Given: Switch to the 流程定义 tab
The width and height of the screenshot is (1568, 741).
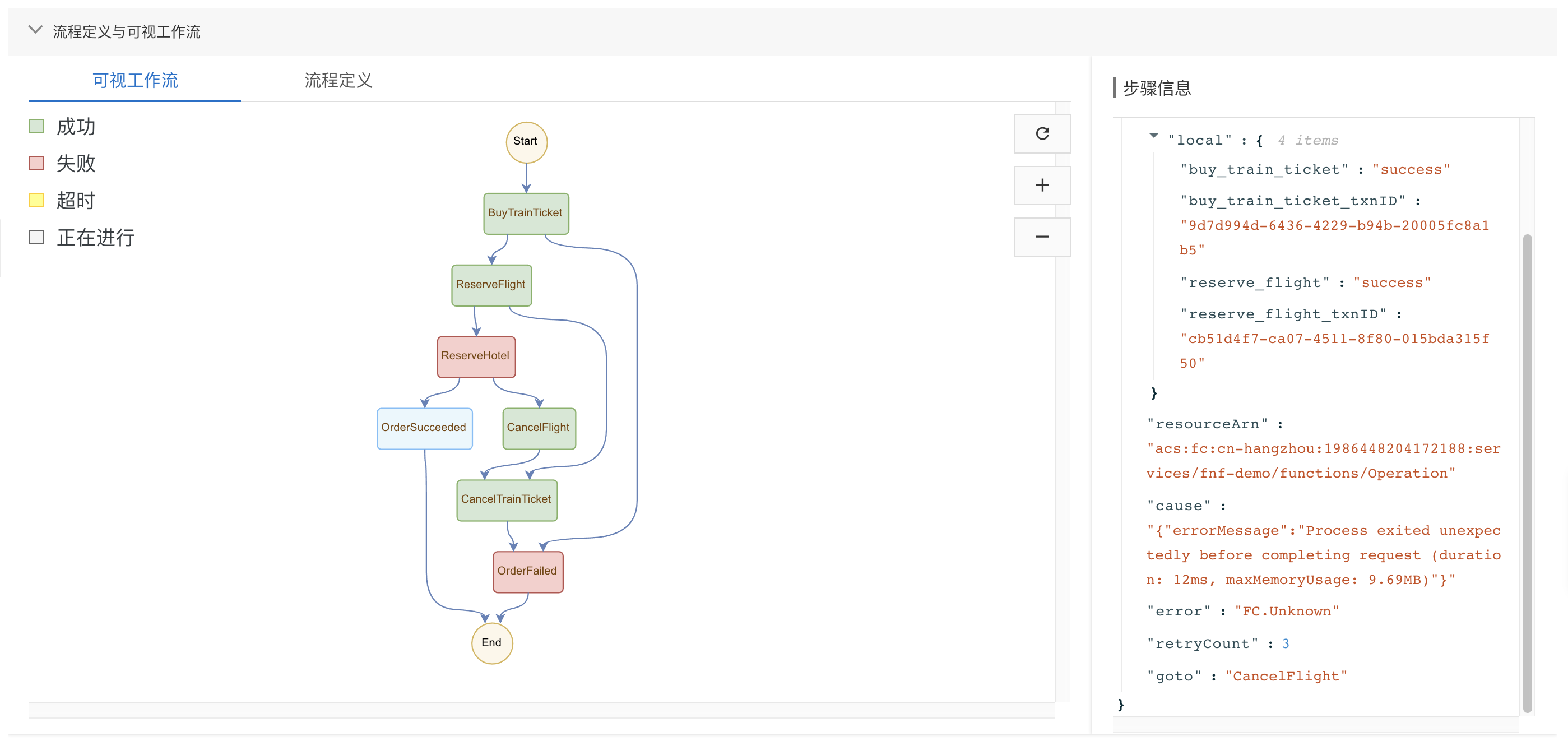Looking at the screenshot, I should (x=338, y=80).
